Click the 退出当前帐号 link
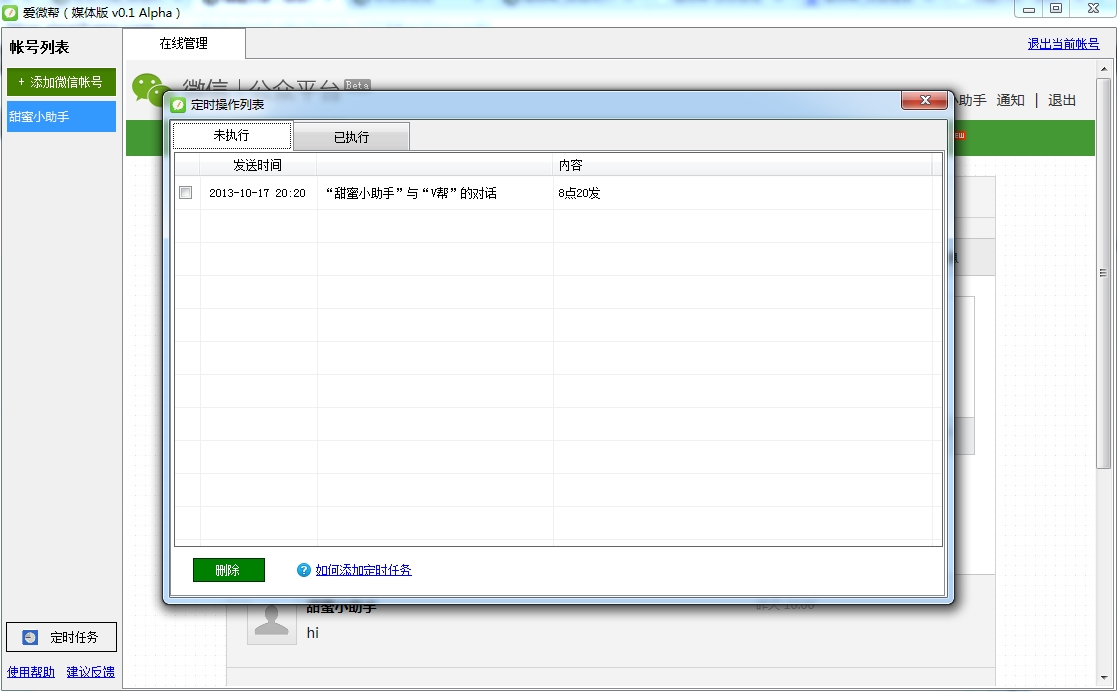 pyautogui.click(x=1063, y=43)
